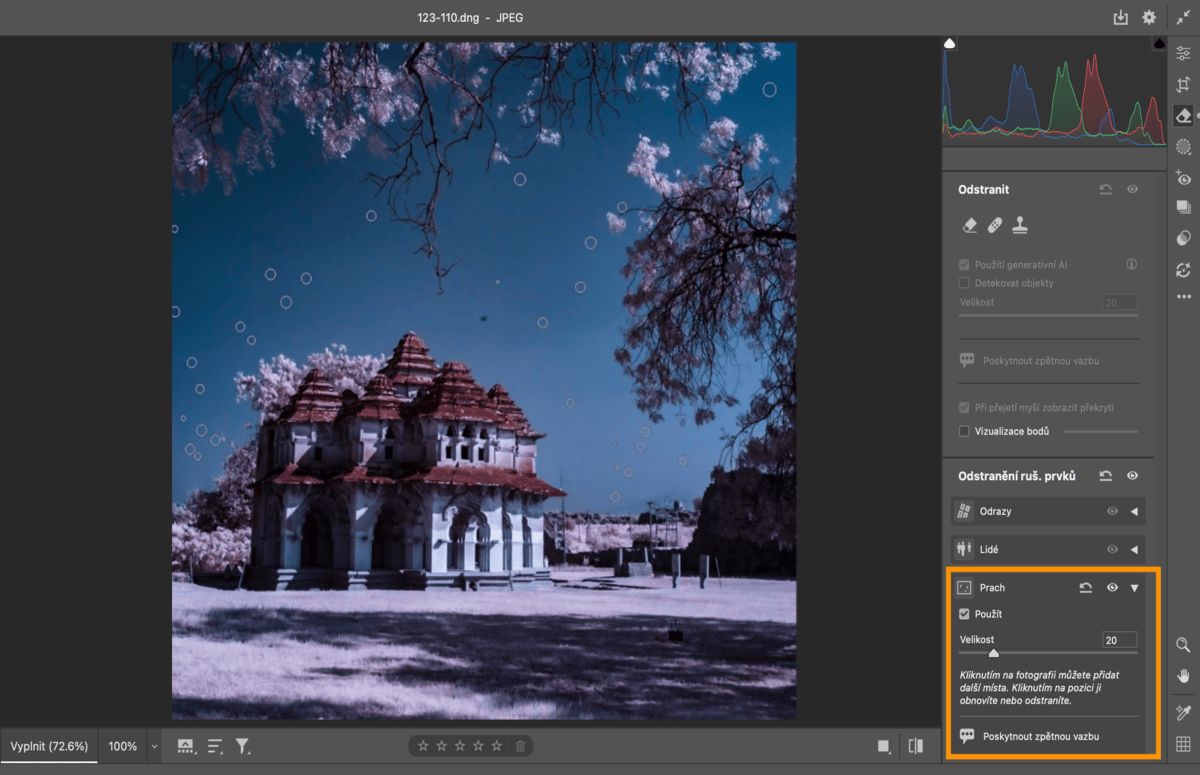Open the Crop tool panel
The image size is (1200, 775).
[x=1184, y=84]
